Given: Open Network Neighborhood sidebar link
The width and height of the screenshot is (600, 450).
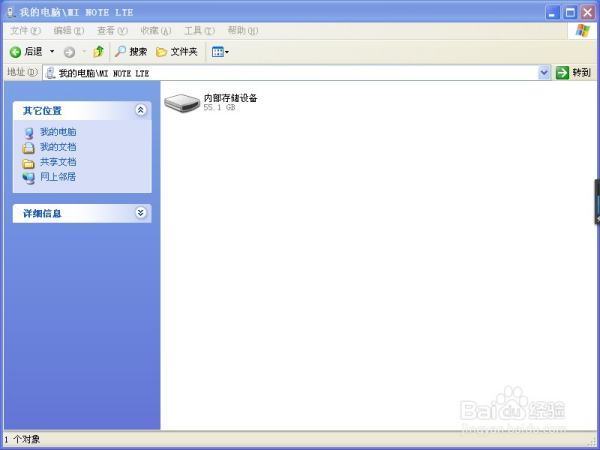Looking at the screenshot, I should click(x=58, y=177).
